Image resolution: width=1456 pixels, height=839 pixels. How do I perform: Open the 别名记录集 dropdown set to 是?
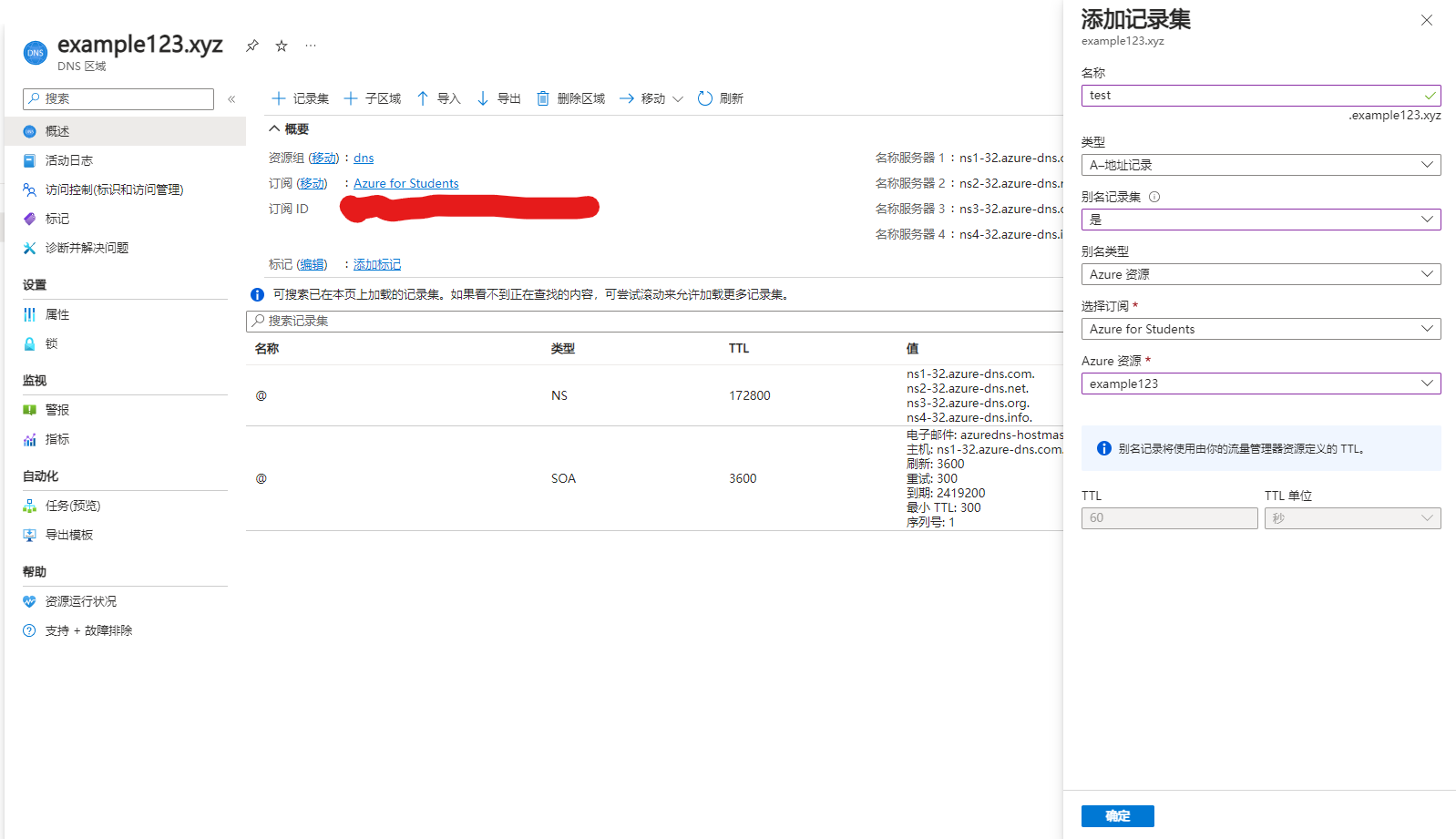coord(1260,220)
